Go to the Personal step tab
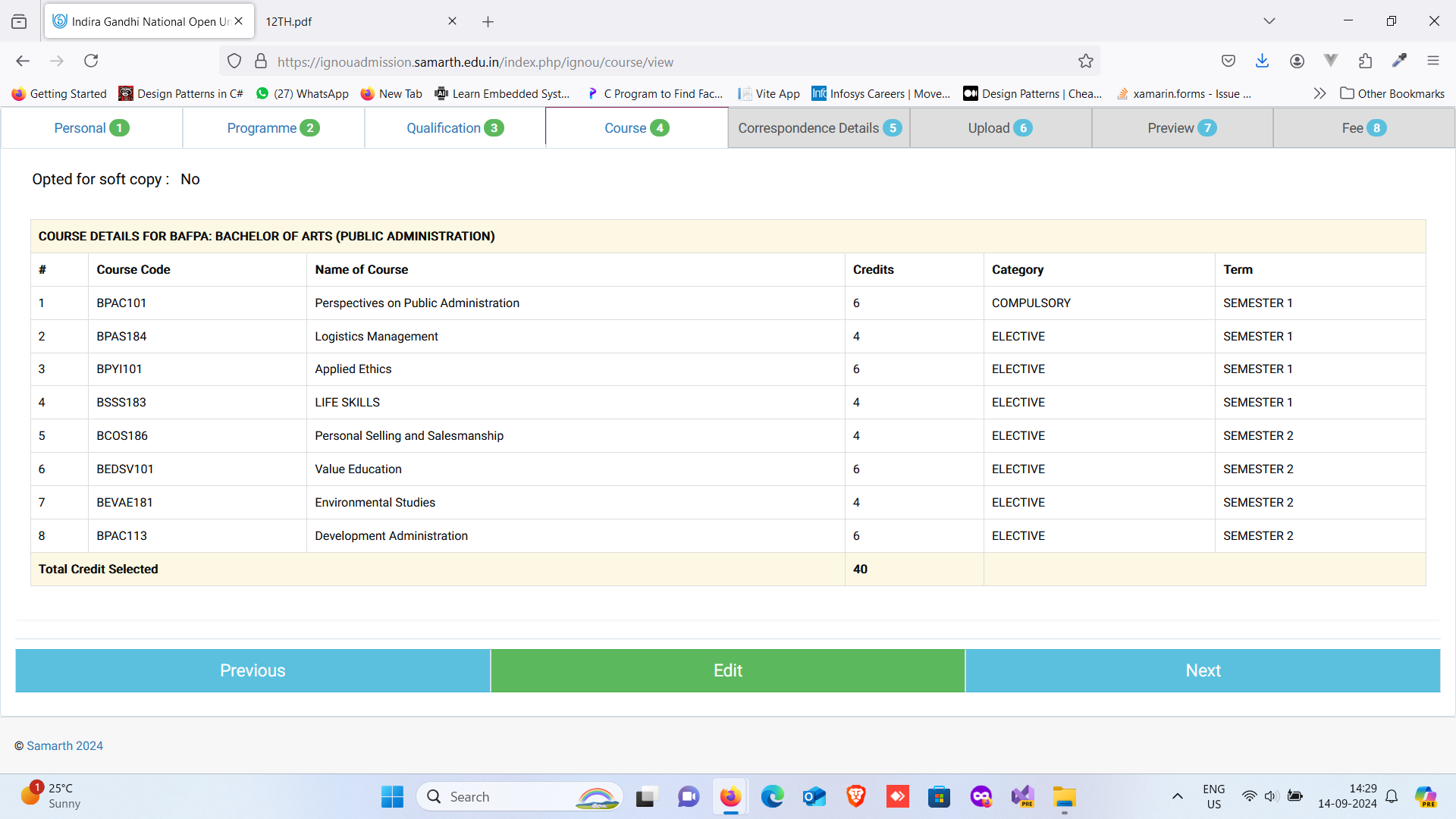Viewport: 1456px width, 819px height. point(92,128)
